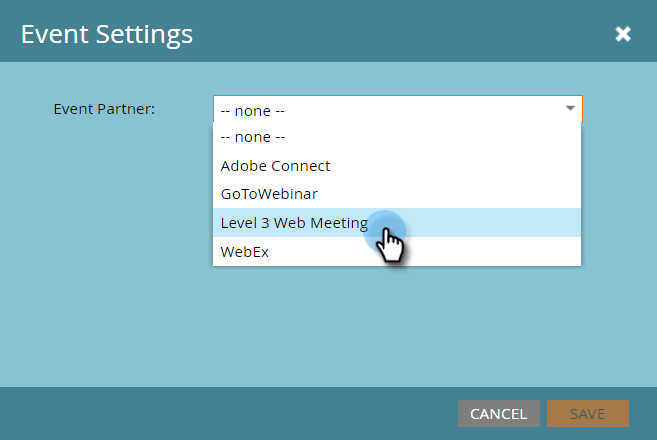Click empty dialog body below the WebEx option

(x=397, y=327)
